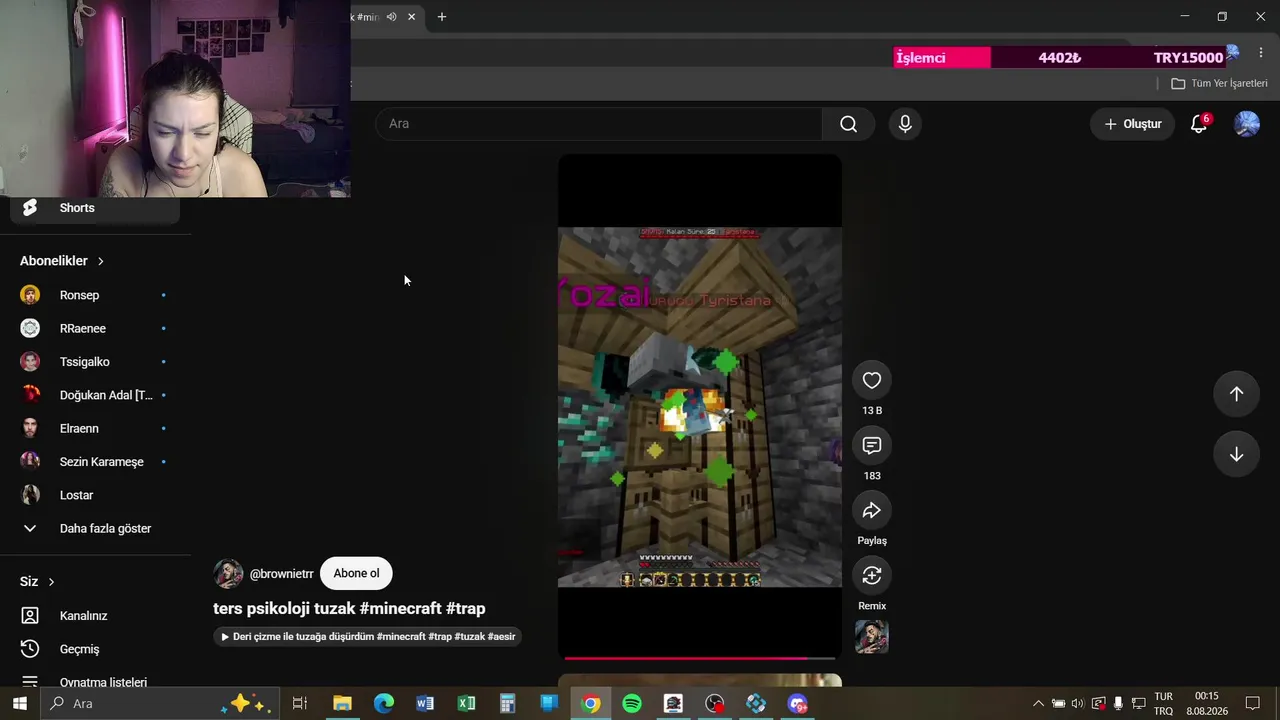Close the current Chrome tab
Image resolution: width=1280 pixels, height=720 pixels.
click(411, 17)
